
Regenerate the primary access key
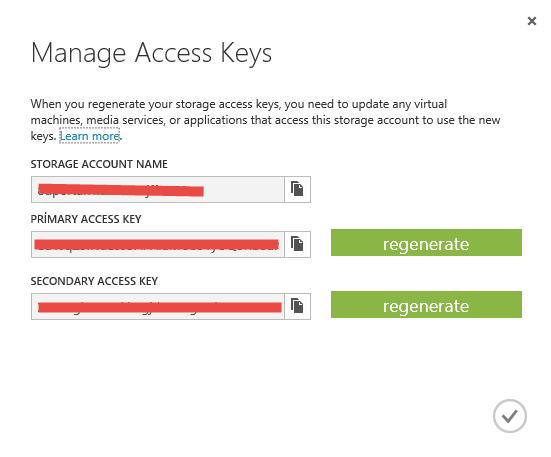point(426,243)
